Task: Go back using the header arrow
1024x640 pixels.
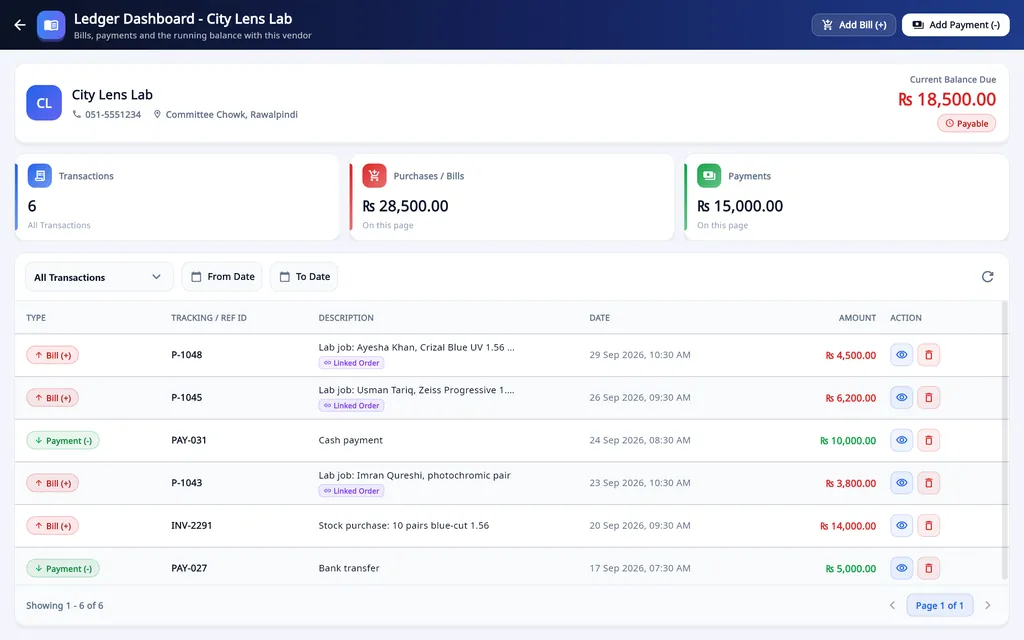Action: click(x=20, y=25)
